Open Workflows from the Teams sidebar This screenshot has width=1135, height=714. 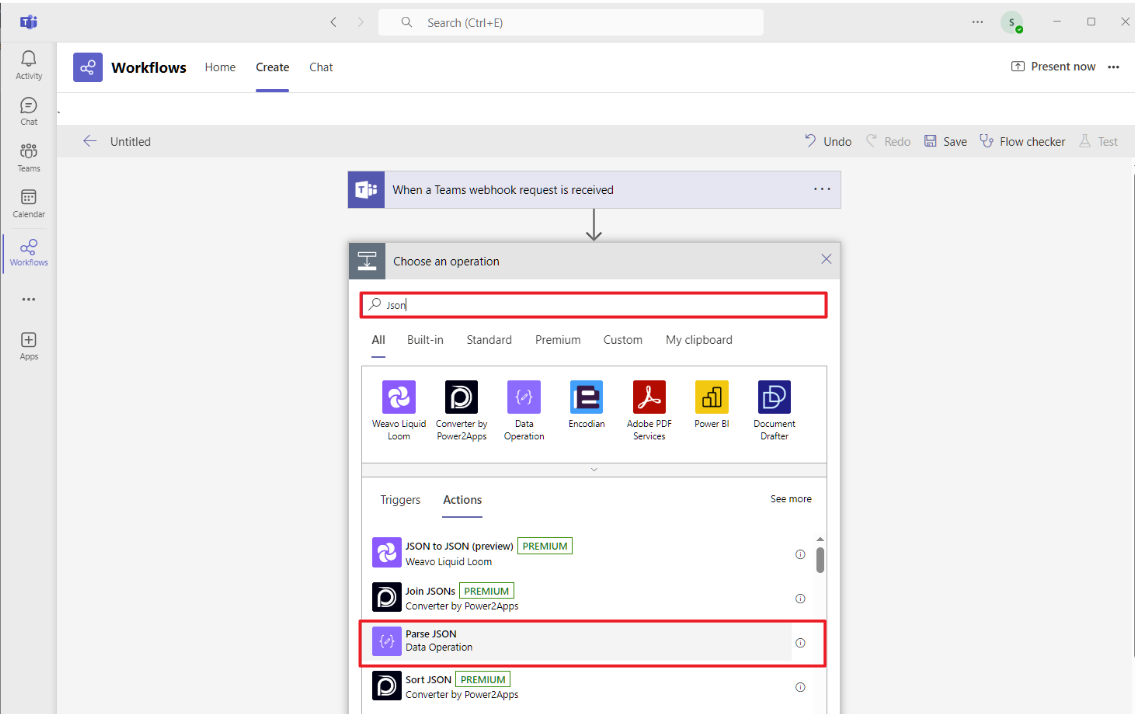(x=27, y=252)
